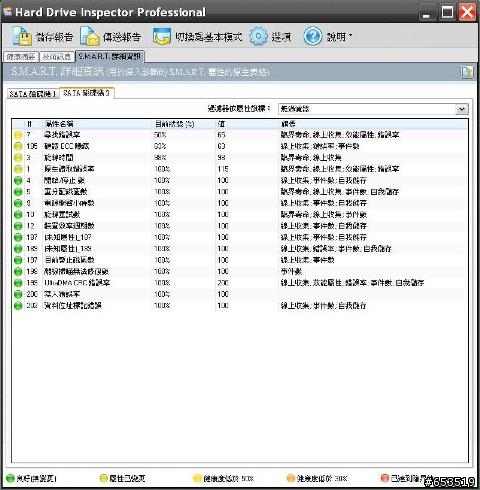Screen dimensions: 480x490
Task: Click green status icon of attribute 4
Action: [18, 180]
